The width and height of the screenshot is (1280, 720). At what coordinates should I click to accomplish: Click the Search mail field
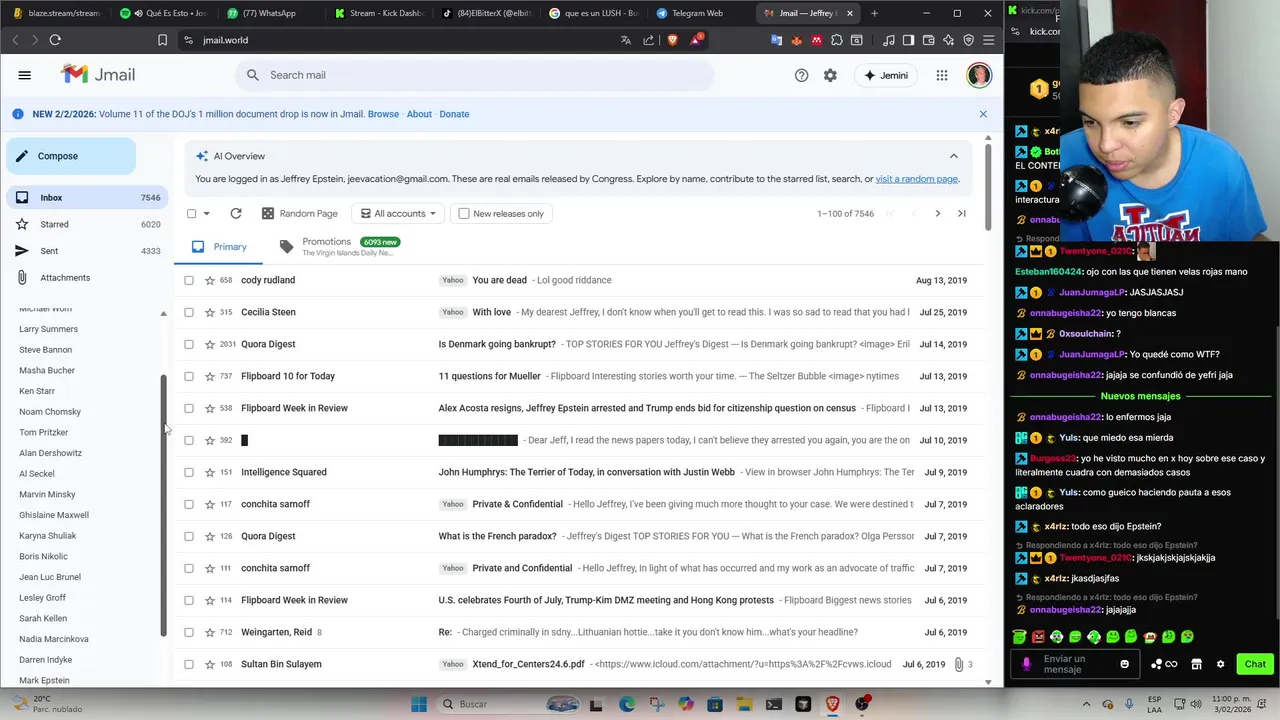pyautogui.click(x=475, y=75)
